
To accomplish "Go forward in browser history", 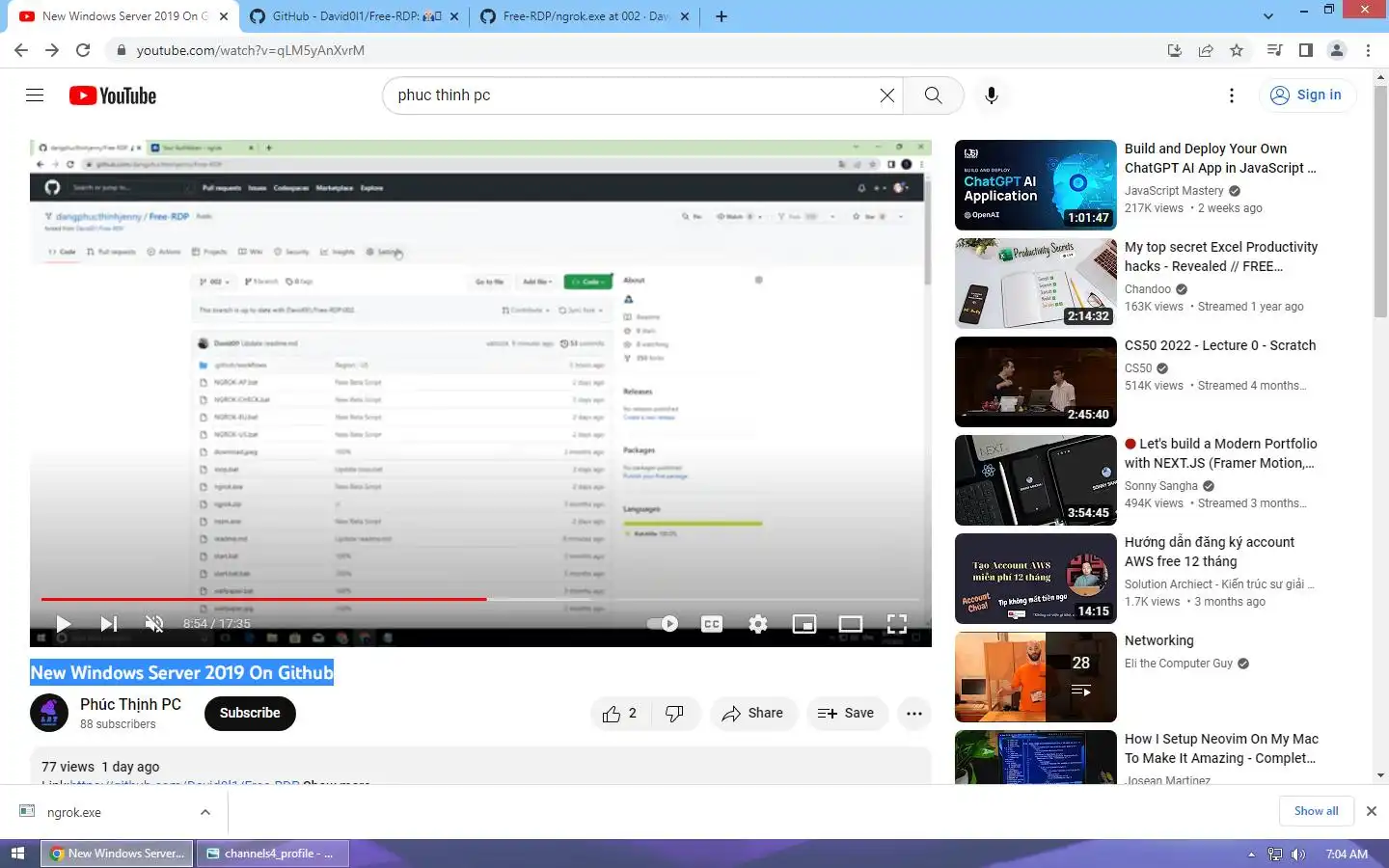I will (x=52, y=50).
